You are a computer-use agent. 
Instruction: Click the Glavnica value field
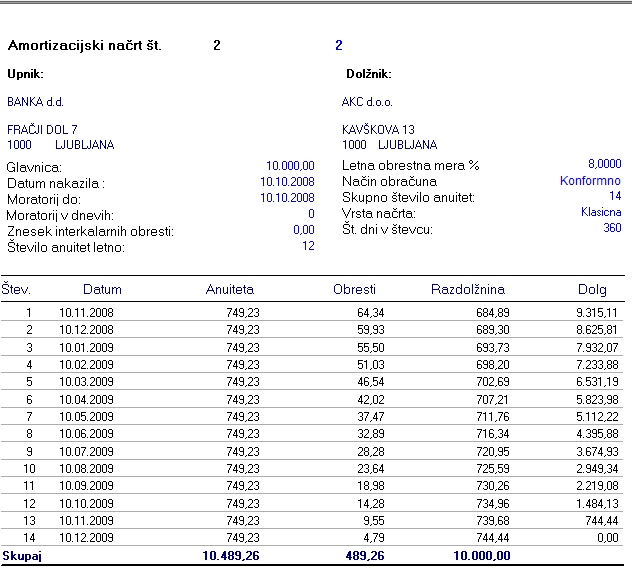[290, 166]
